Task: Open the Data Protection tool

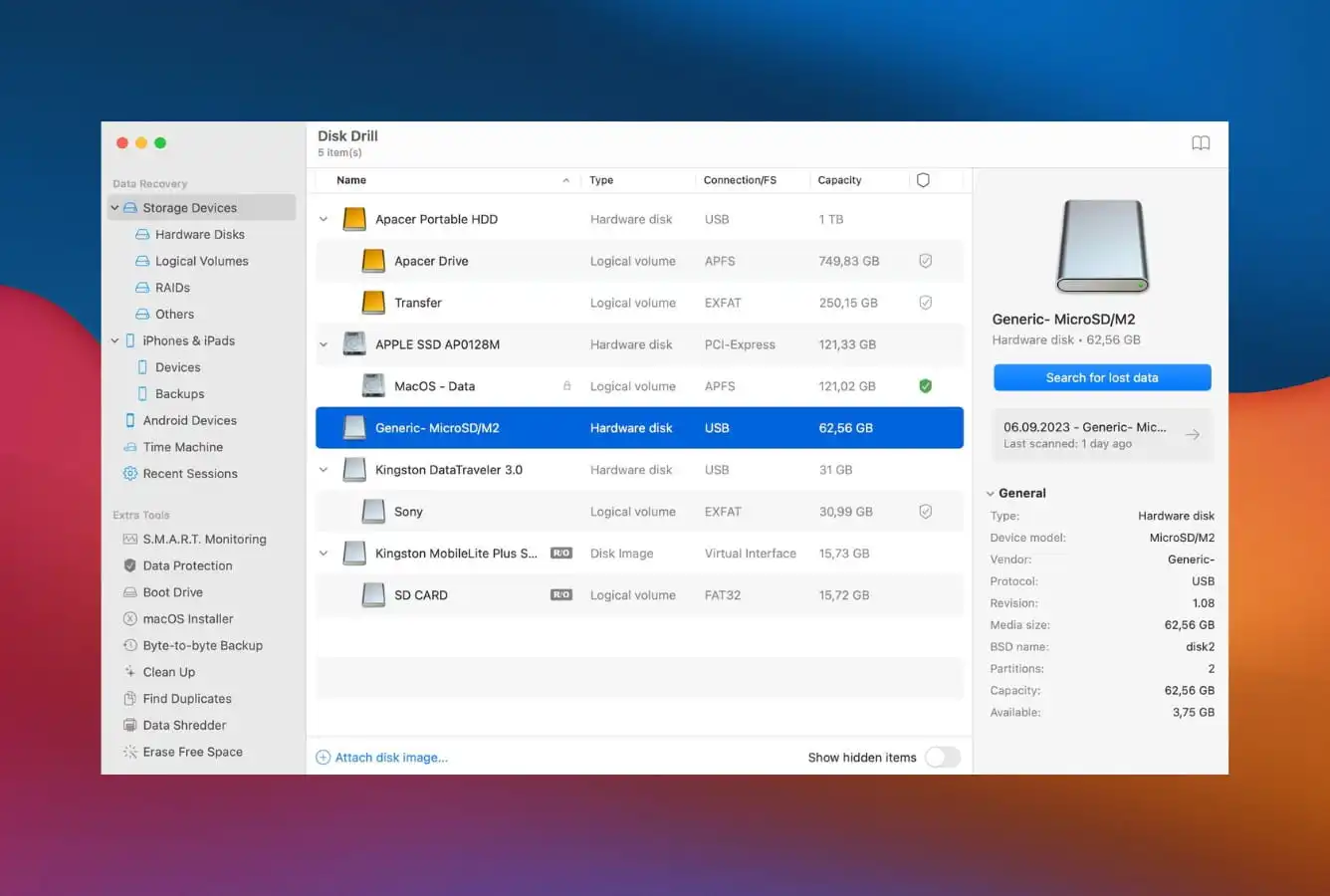Action: (177, 565)
